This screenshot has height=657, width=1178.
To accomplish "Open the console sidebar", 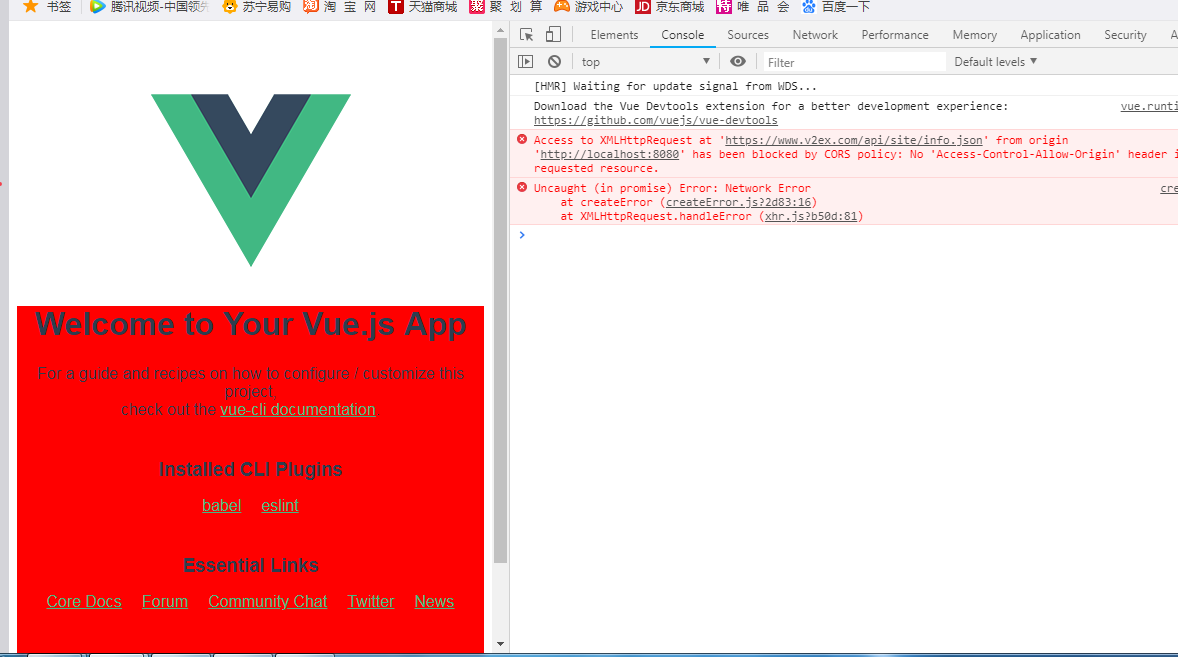I will pyautogui.click(x=525, y=61).
